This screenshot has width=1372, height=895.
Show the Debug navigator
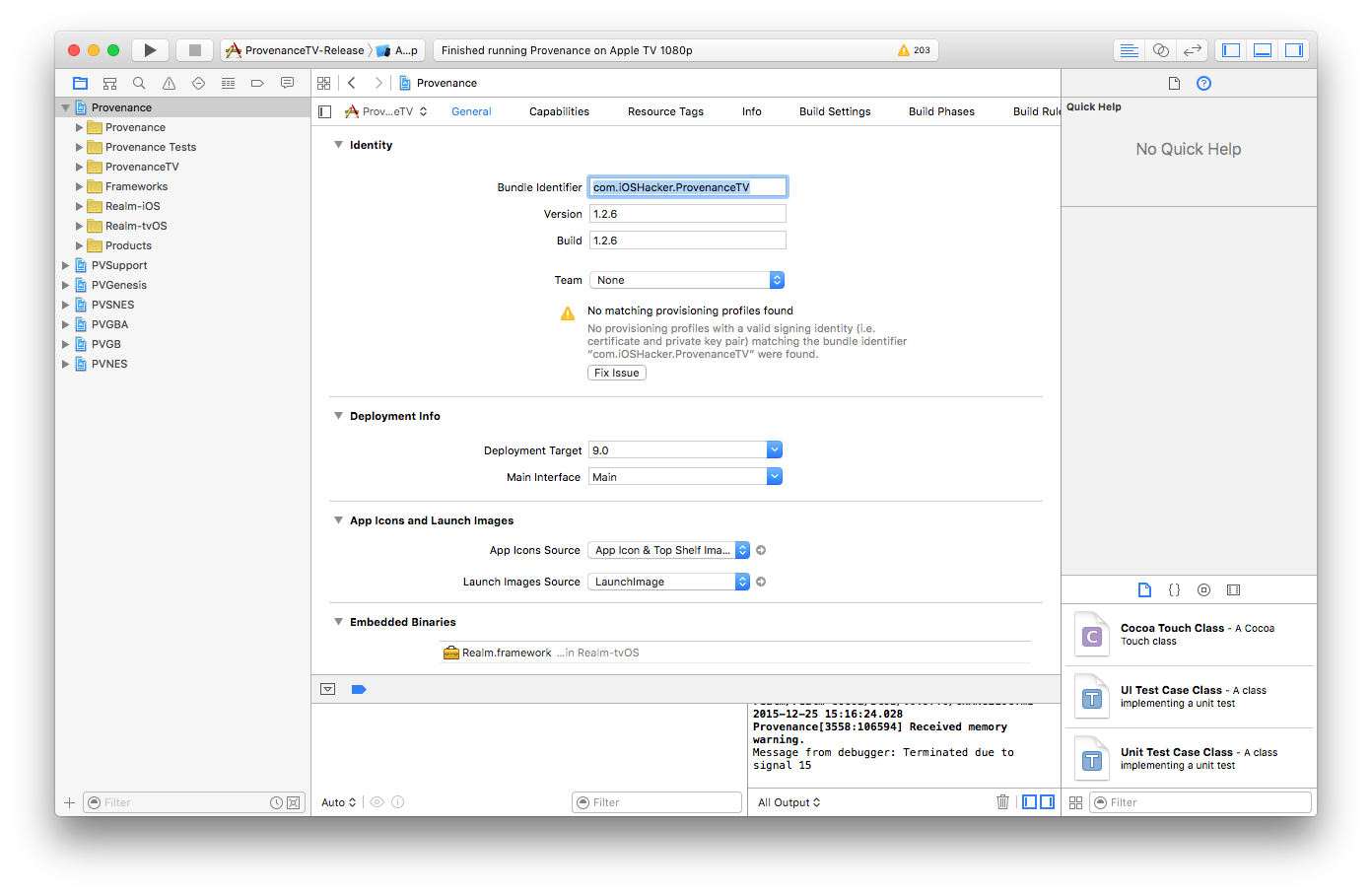coord(228,83)
